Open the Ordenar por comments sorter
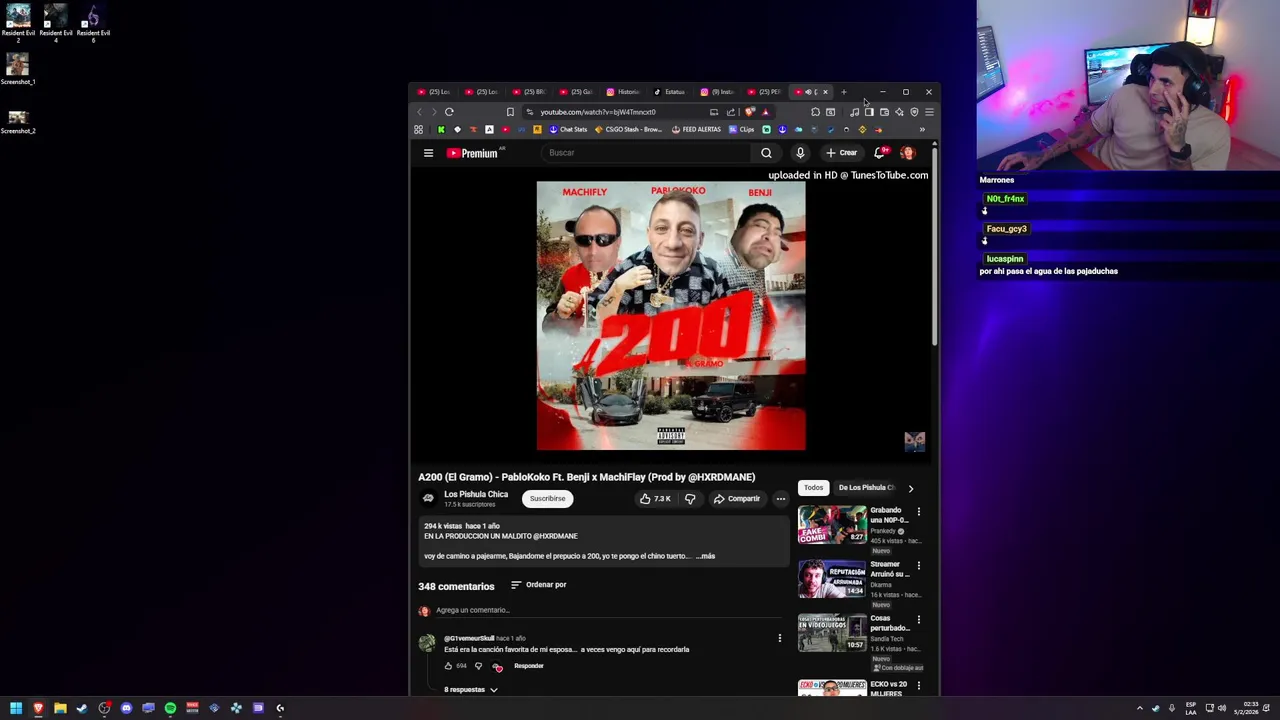This screenshot has height=720, width=1280. (538, 585)
